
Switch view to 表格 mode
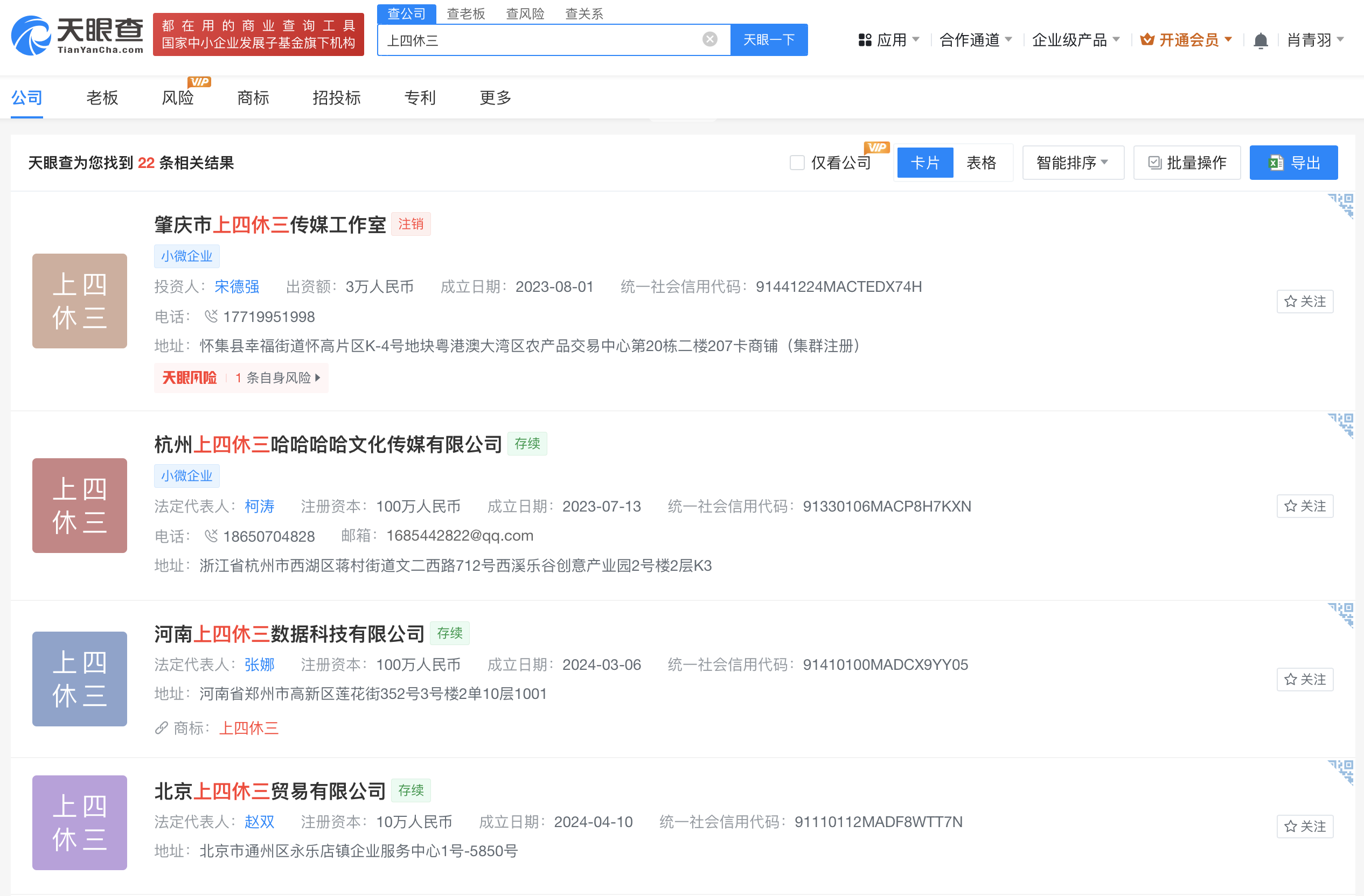coord(981,162)
